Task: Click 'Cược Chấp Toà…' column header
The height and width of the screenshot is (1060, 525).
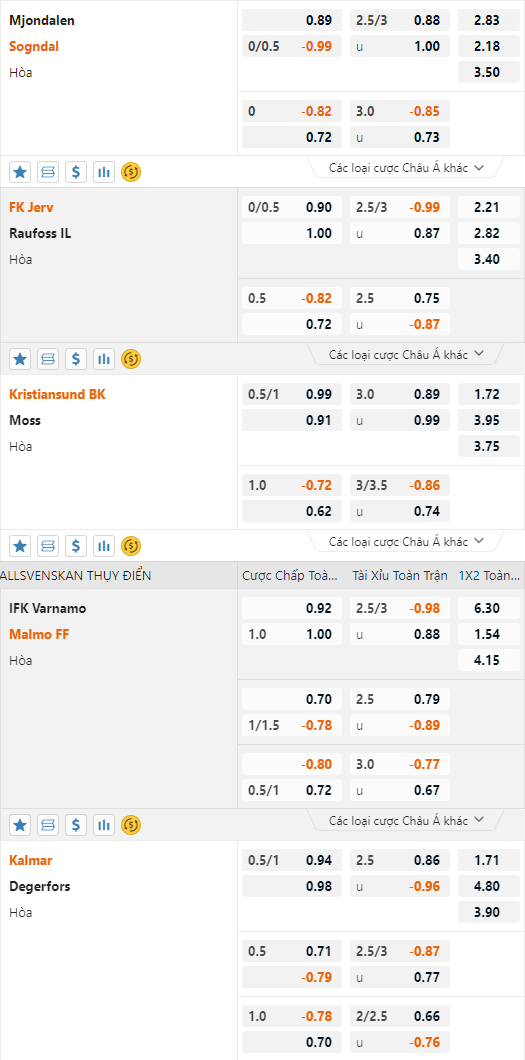Action: click(291, 576)
